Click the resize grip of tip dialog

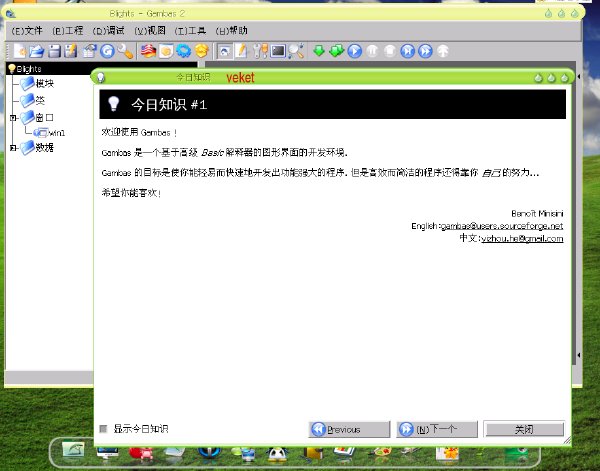pos(567,441)
